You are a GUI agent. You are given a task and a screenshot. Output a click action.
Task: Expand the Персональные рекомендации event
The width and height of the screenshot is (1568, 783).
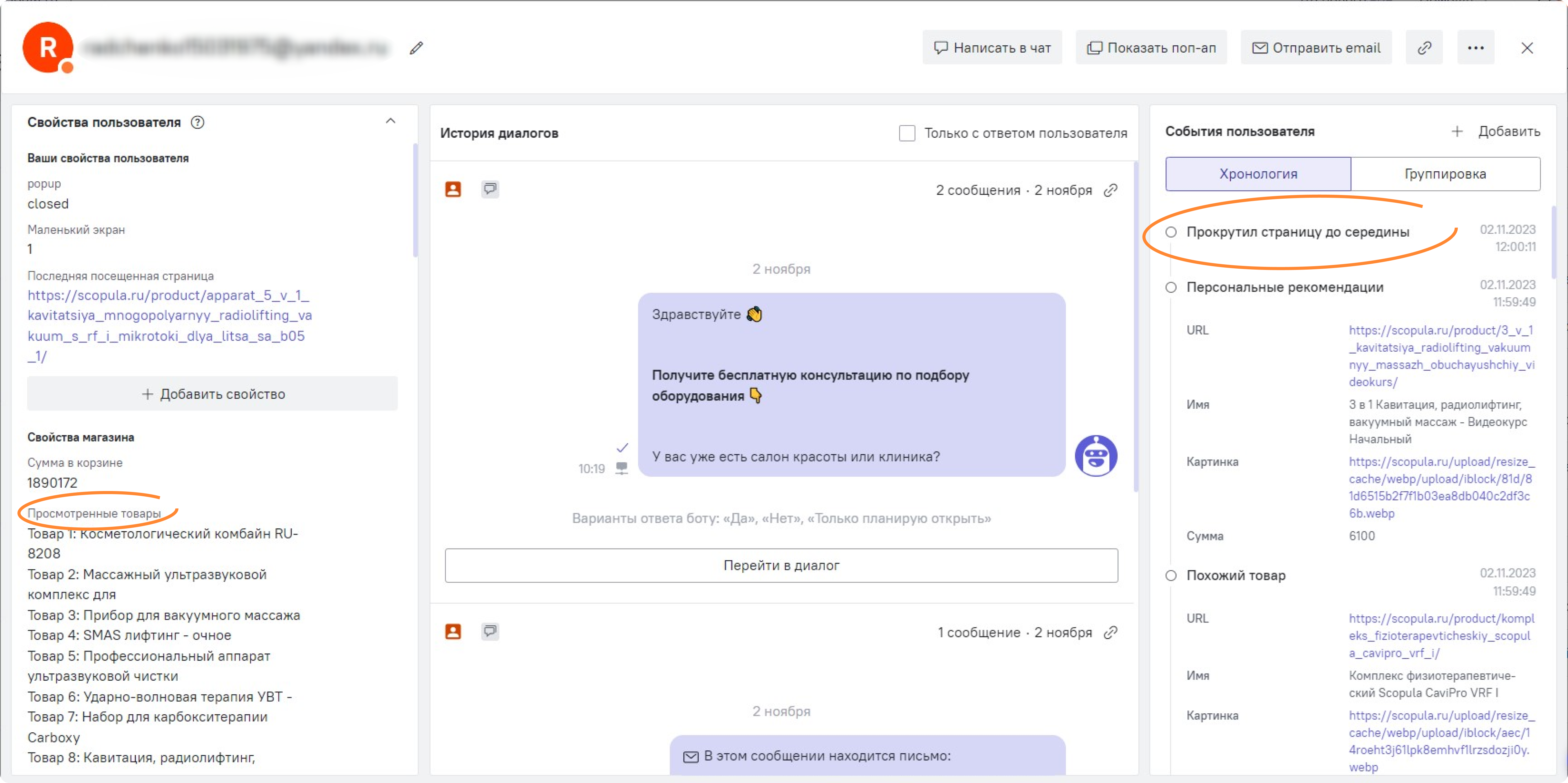[x=1284, y=287]
